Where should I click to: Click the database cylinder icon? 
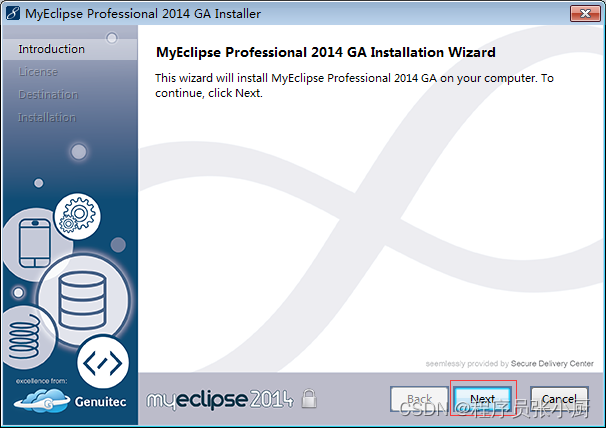coord(82,300)
